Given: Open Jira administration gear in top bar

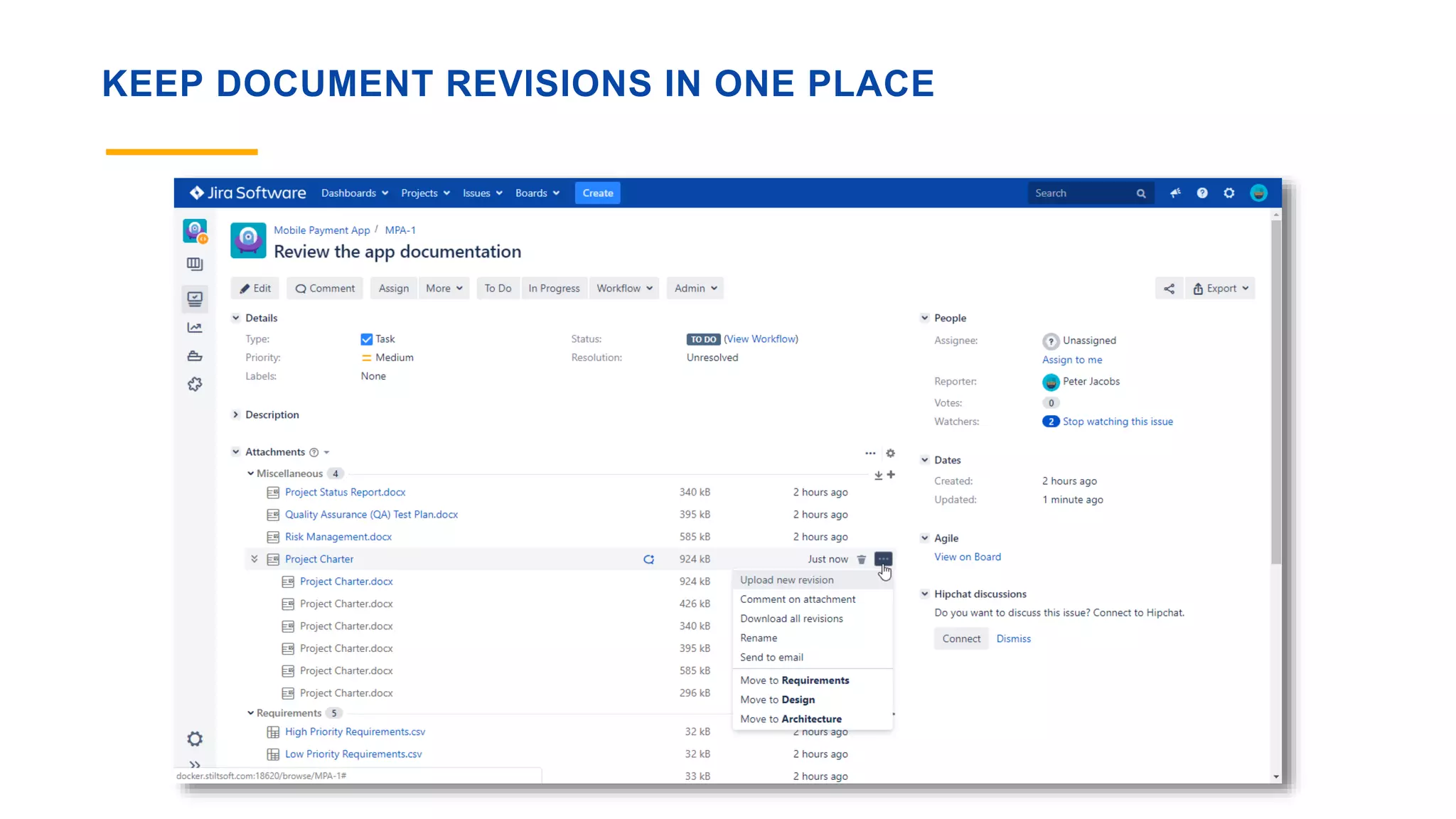Looking at the screenshot, I should click(x=1229, y=193).
